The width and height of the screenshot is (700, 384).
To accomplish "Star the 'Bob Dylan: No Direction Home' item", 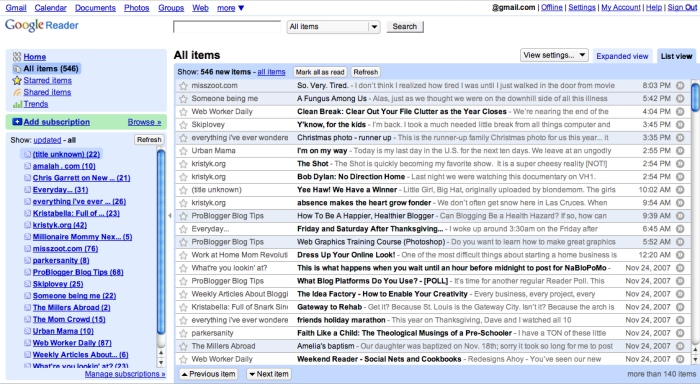I will [183, 177].
